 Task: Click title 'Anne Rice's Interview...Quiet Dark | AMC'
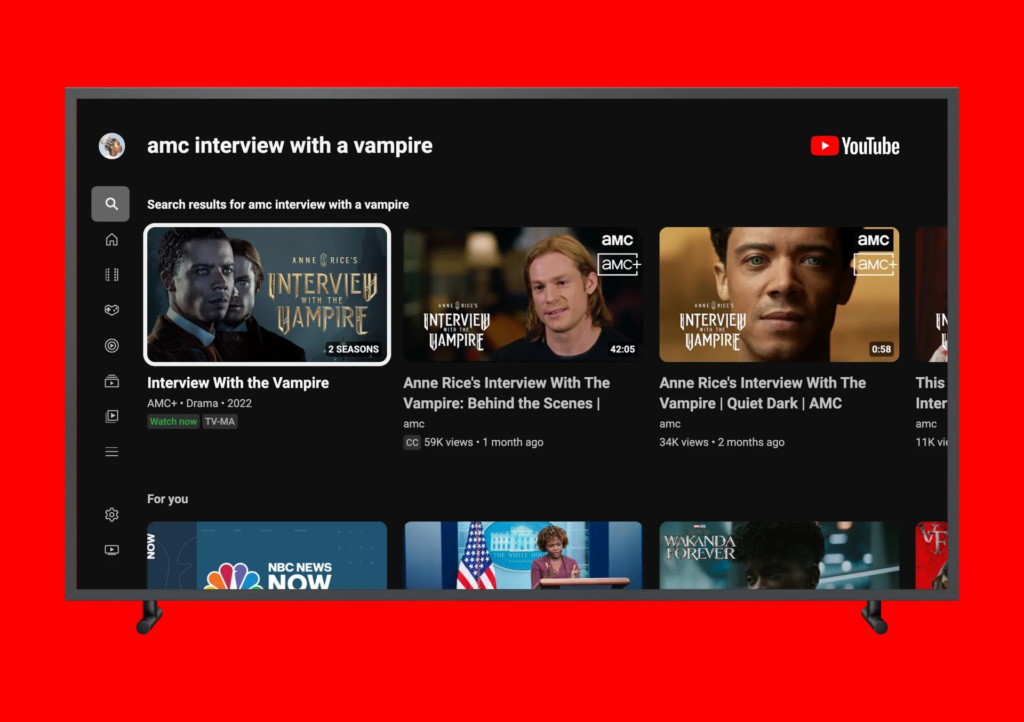762,393
